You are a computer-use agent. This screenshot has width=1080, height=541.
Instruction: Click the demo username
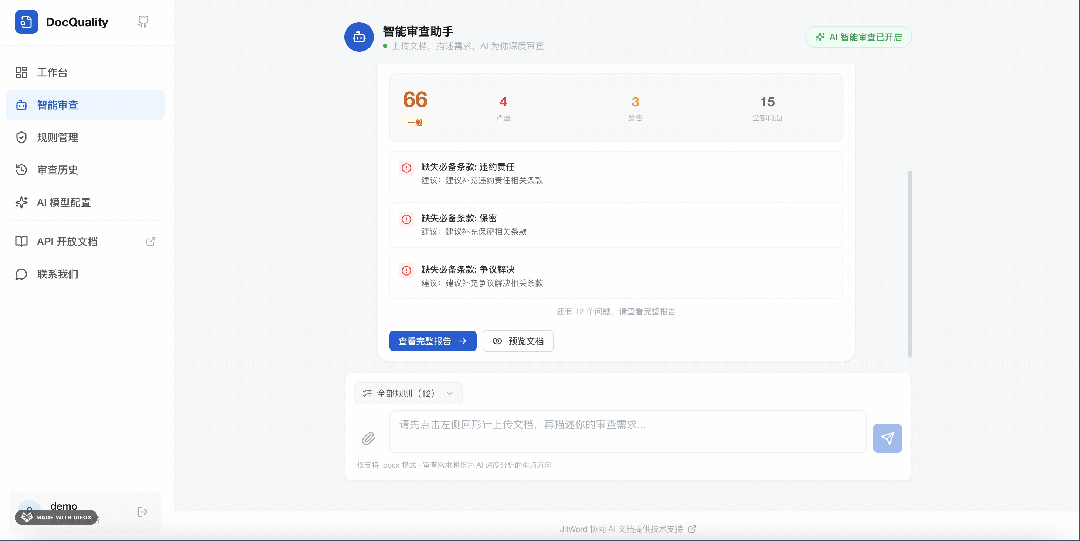tap(63, 507)
